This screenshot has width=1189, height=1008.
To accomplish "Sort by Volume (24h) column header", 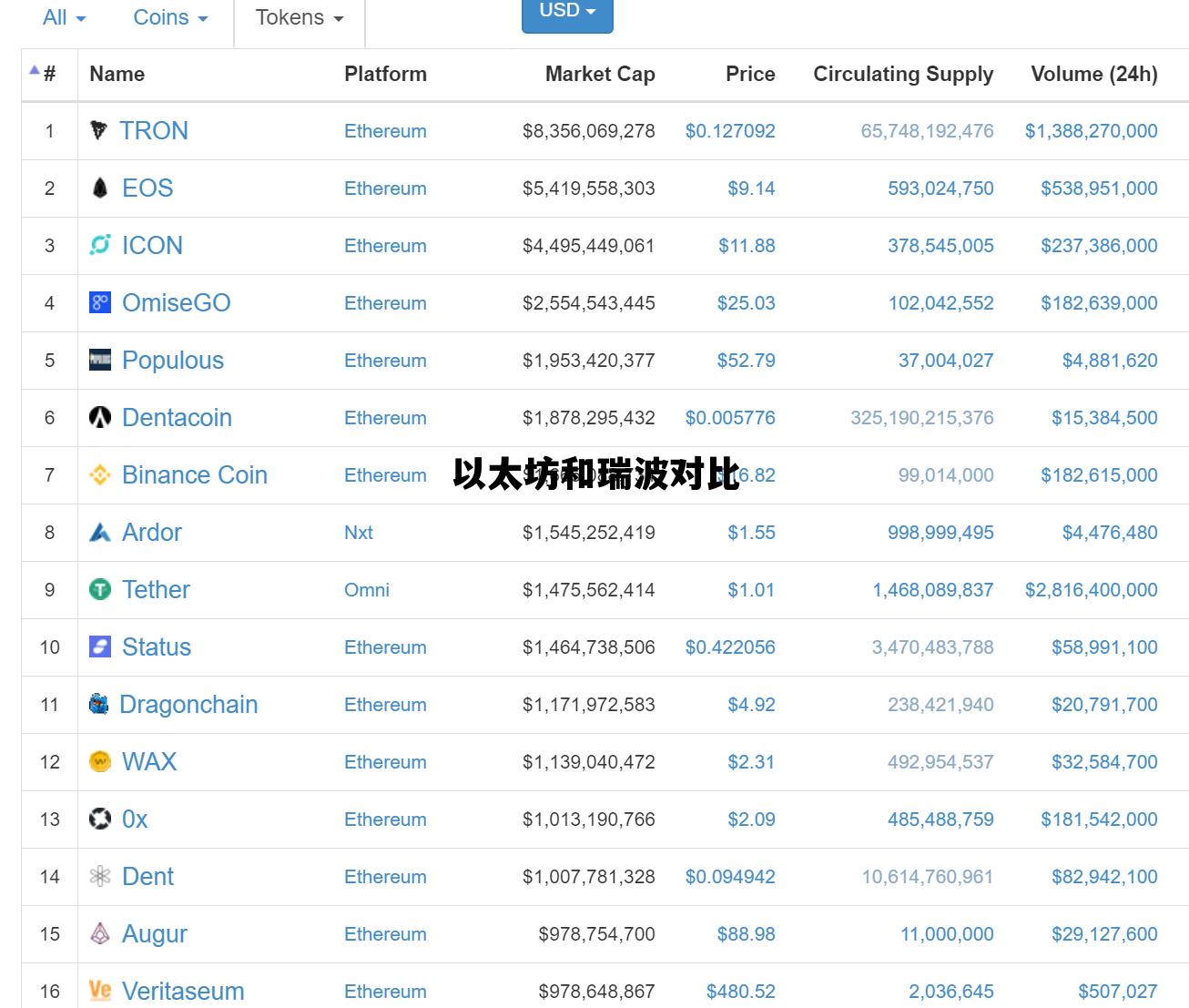I will click(x=1094, y=74).
